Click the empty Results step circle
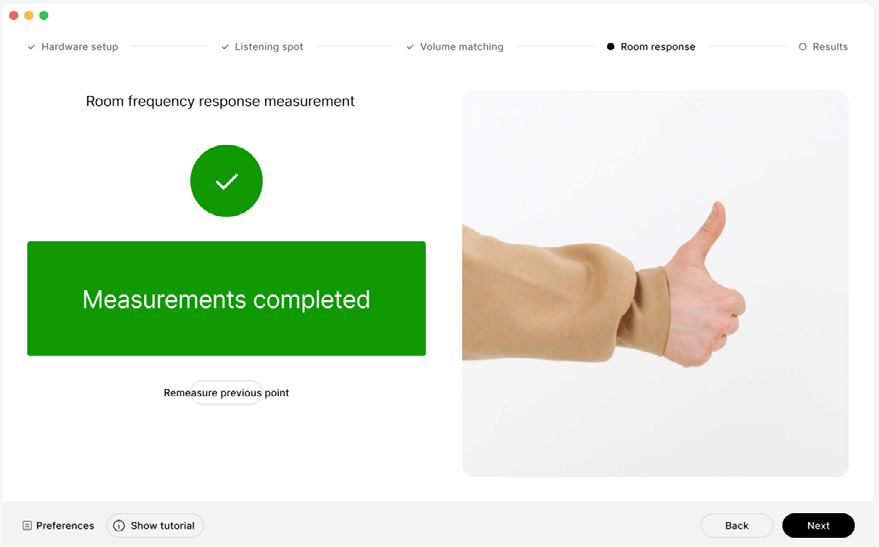The image size is (879, 547). [x=803, y=47]
